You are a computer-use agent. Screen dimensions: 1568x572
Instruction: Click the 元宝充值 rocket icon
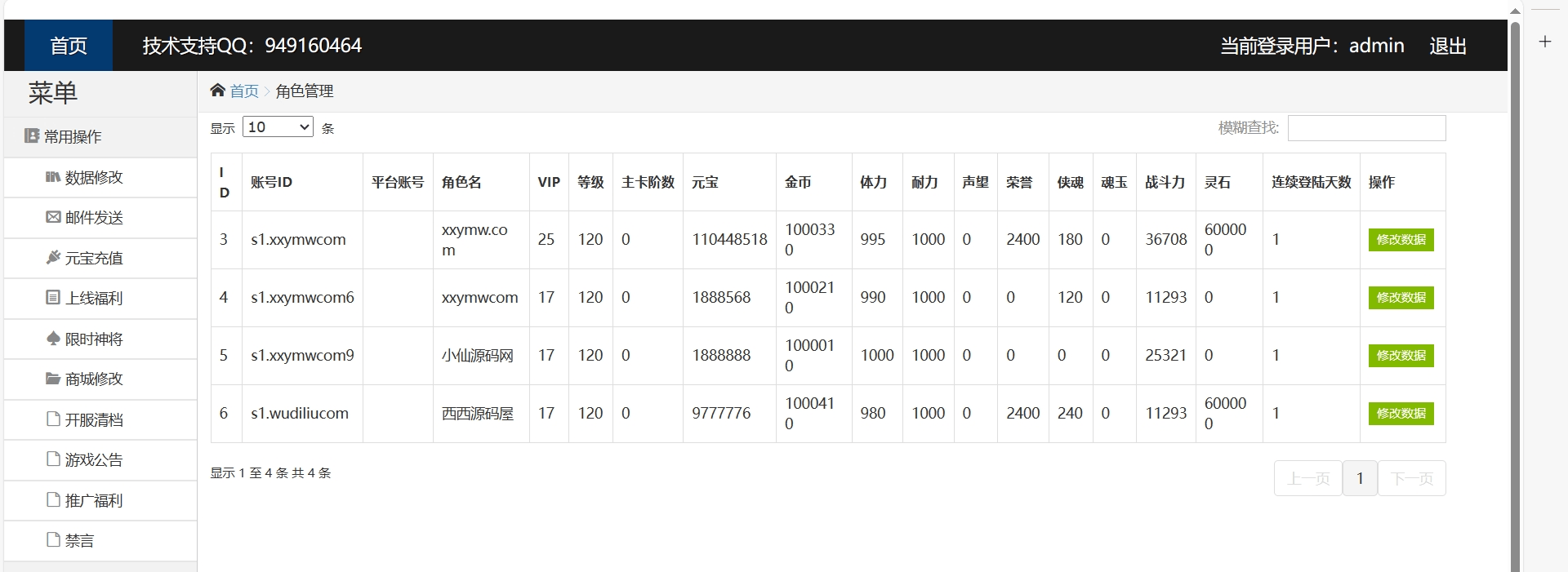[53, 257]
